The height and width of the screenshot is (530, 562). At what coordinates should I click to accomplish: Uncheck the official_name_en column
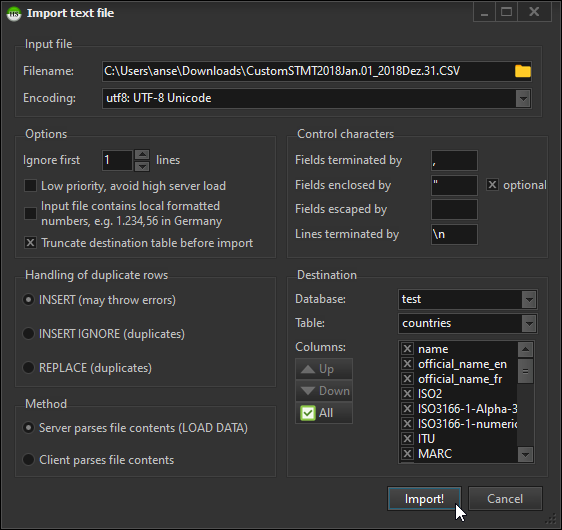(407, 364)
